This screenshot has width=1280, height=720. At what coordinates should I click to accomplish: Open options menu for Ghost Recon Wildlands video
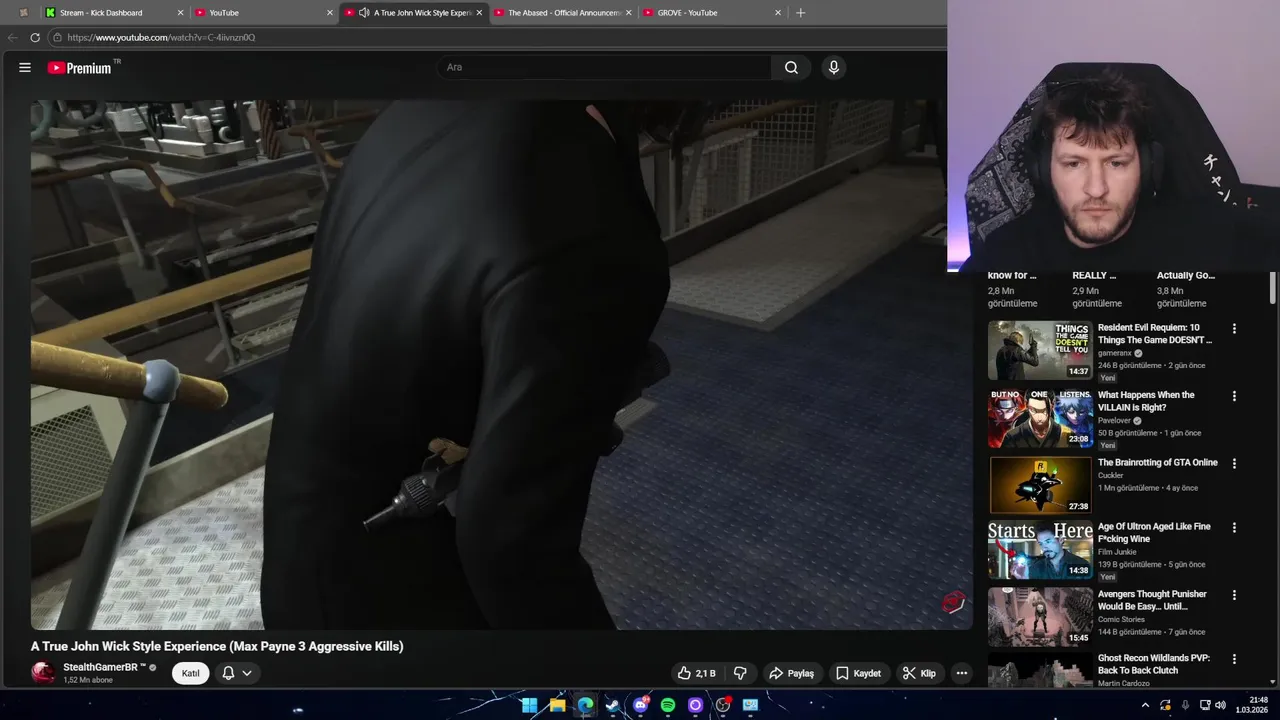click(1234, 659)
